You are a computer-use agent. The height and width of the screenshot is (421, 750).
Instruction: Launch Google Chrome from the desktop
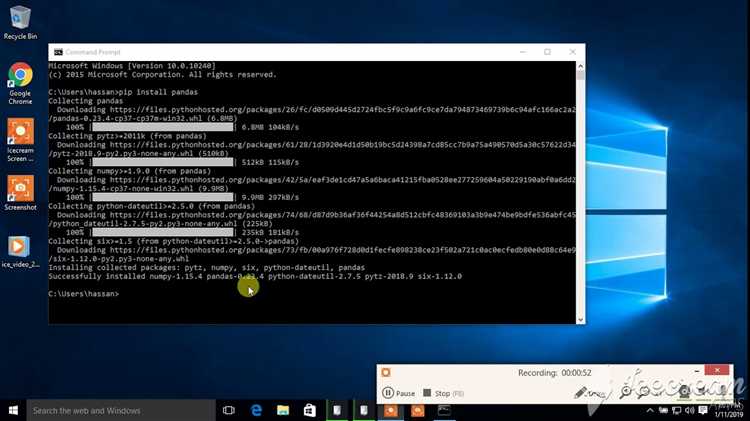tap(20, 83)
